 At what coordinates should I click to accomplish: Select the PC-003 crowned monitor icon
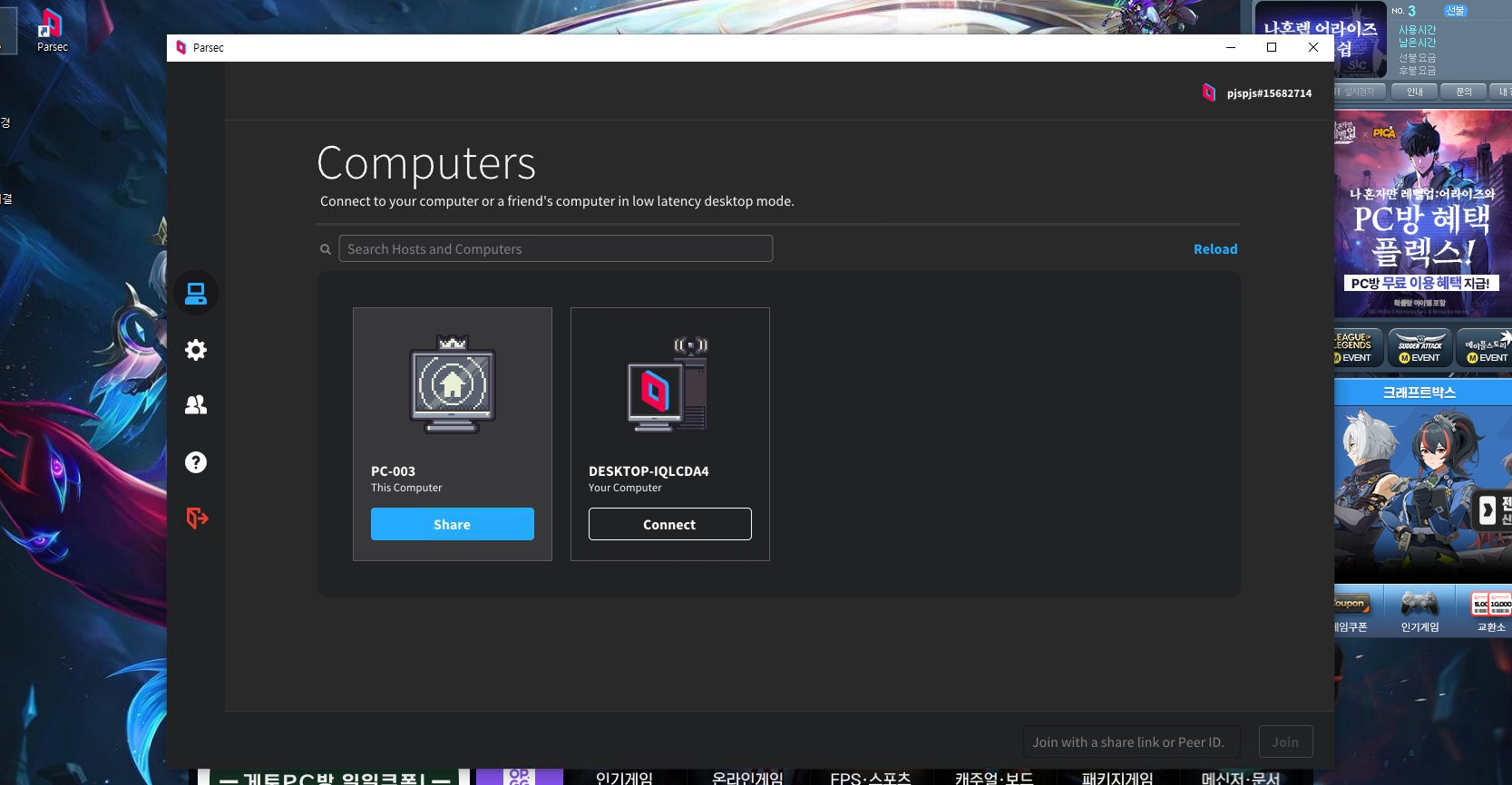tap(453, 384)
